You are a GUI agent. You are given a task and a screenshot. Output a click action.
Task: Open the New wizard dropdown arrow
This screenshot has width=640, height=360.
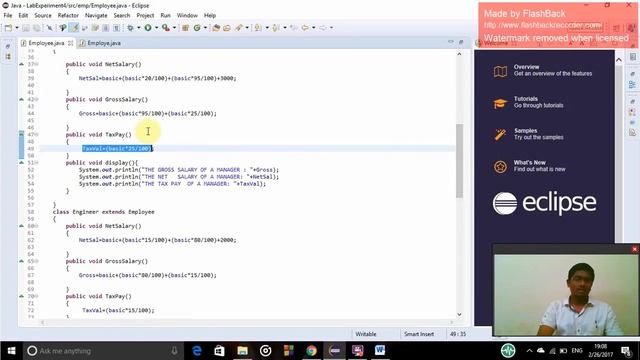[x=17, y=28]
